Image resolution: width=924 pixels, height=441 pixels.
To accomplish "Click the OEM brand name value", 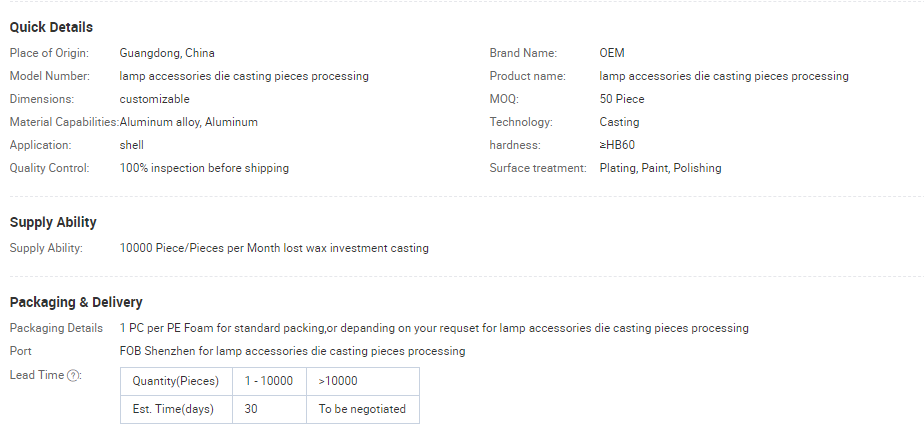I will point(612,53).
